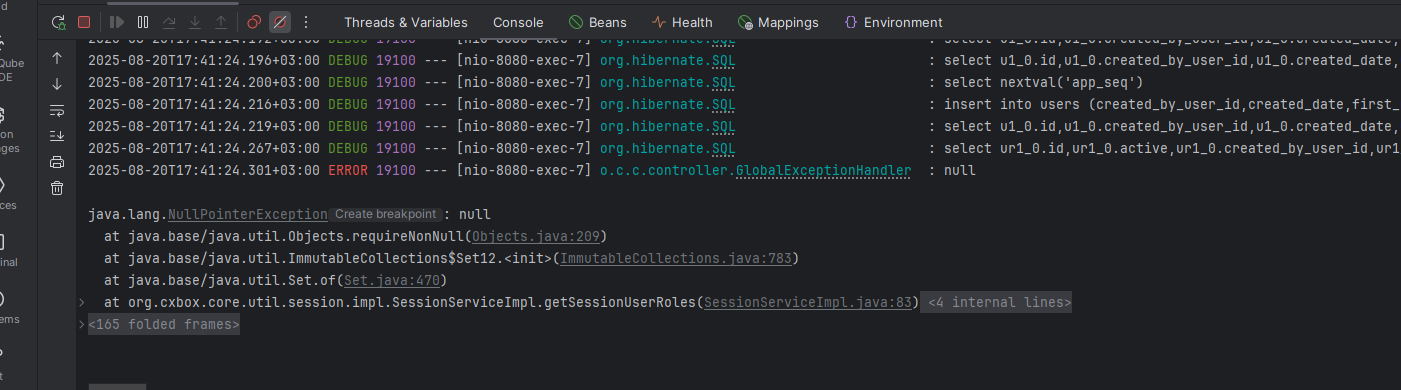Click SQL link in the 17:41:24.216 log row
The height and width of the screenshot is (390, 1401).
tap(723, 104)
